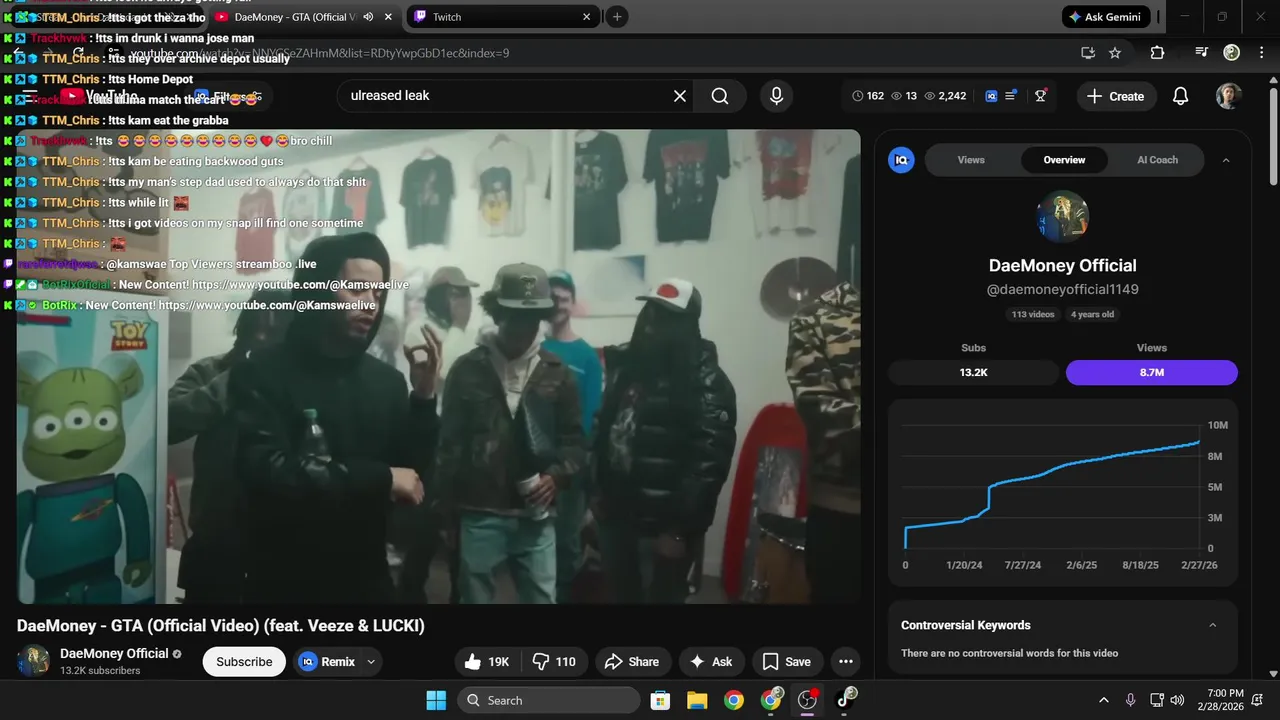Toggle the Subs metric pill showing 13.2K
Image resolution: width=1280 pixels, height=720 pixels.
tap(973, 372)
